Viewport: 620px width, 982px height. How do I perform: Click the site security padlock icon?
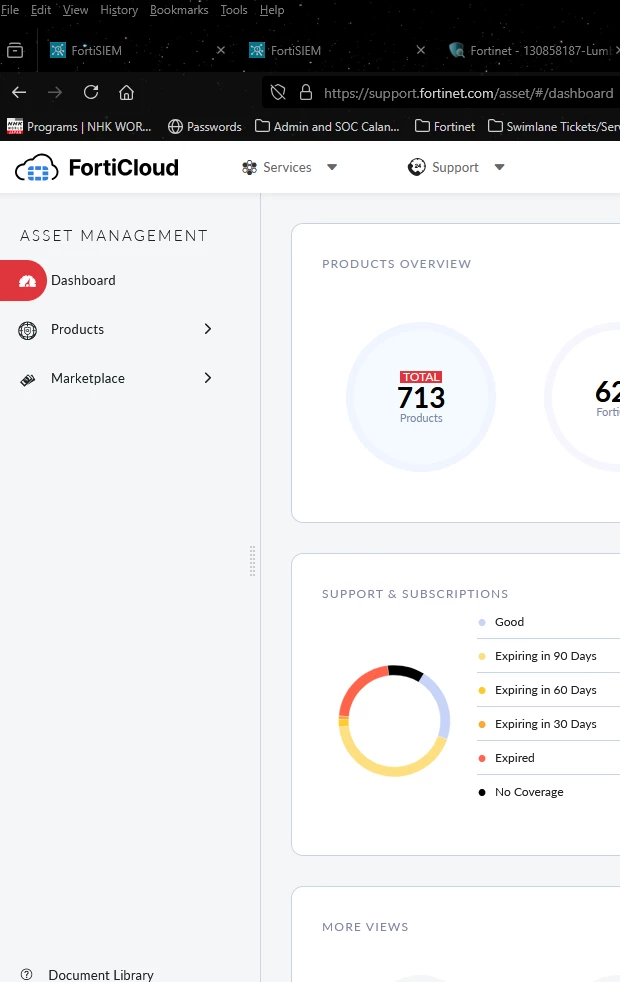[x=306, y=93]
